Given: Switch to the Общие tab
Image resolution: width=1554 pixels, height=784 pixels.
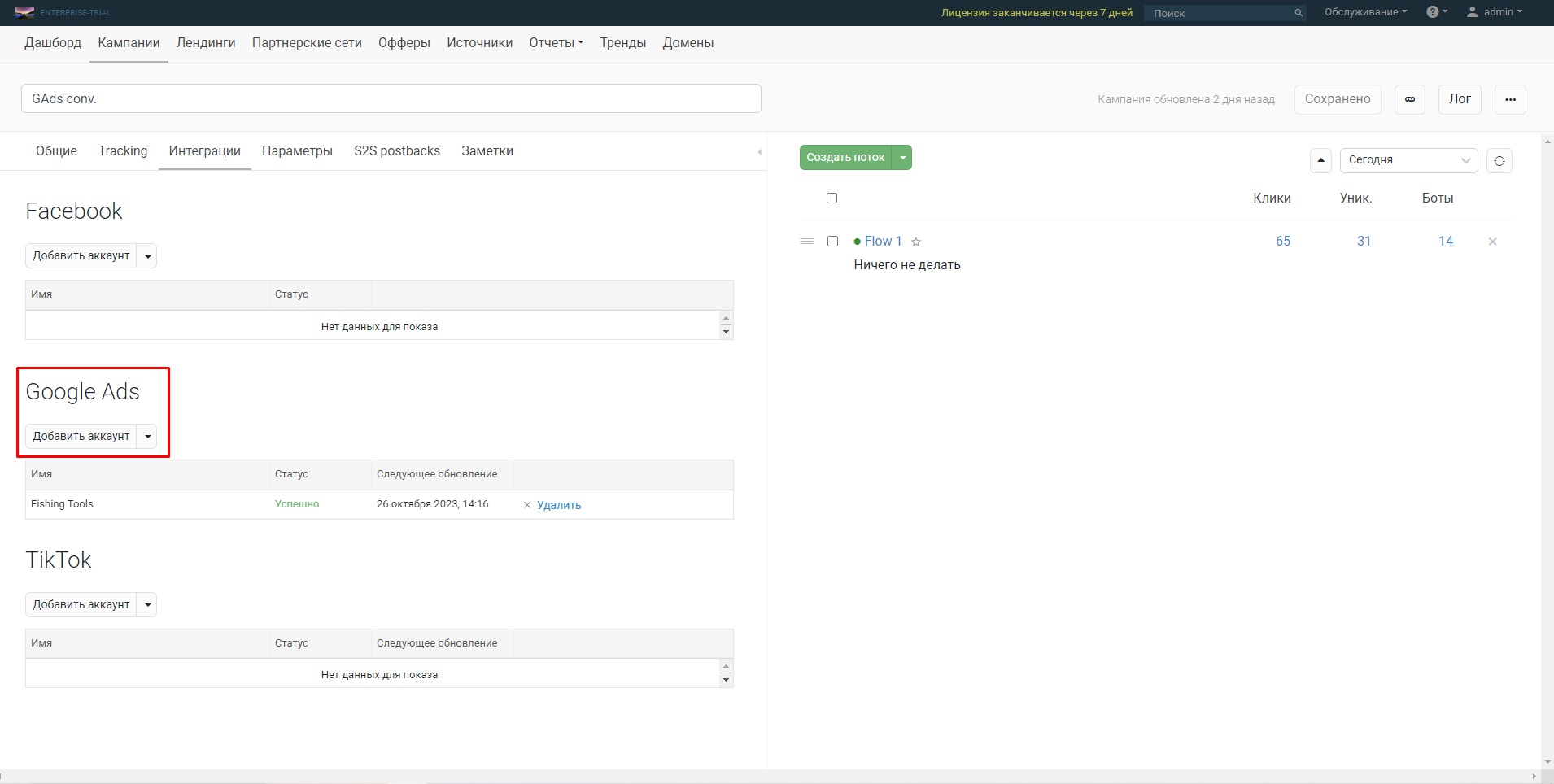Looking at the screenshot, I should coord(56,151).
